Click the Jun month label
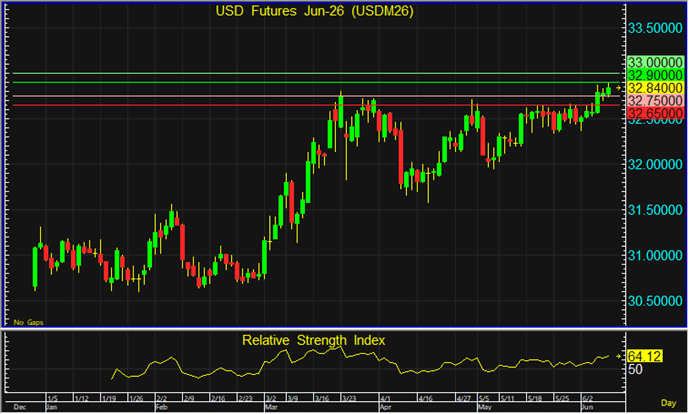The width and height of the screenshot is (689, 414). click(x=587, y=407)
